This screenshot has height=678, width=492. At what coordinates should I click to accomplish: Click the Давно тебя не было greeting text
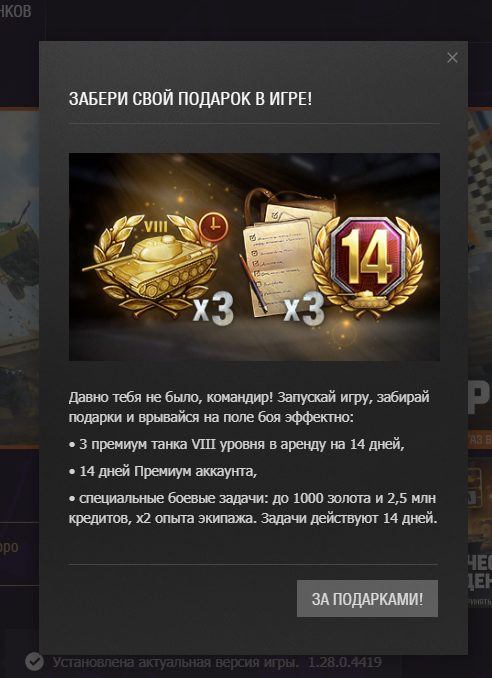tap(249, 407)
